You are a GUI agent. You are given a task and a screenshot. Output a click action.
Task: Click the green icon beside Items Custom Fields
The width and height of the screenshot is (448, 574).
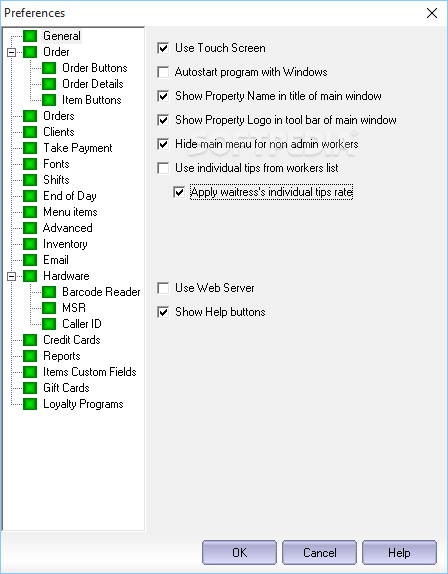[30, 372]
